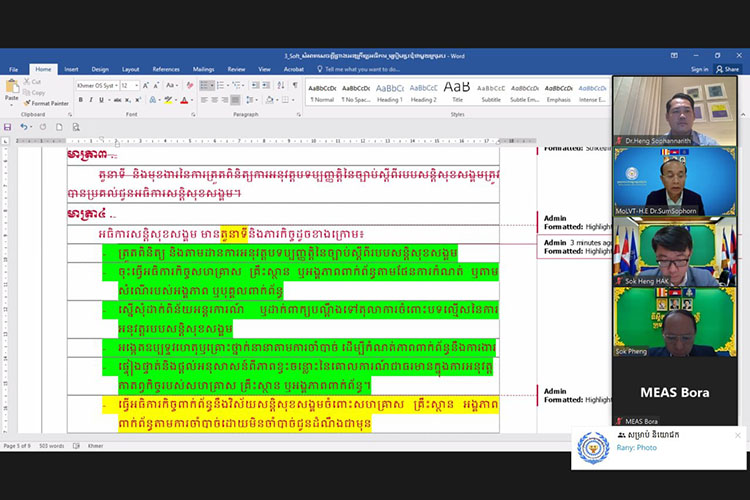The height and width of the screenshot is (500, 750).
Task: Save document from Quick Access Toolbar
Action: 8,127
